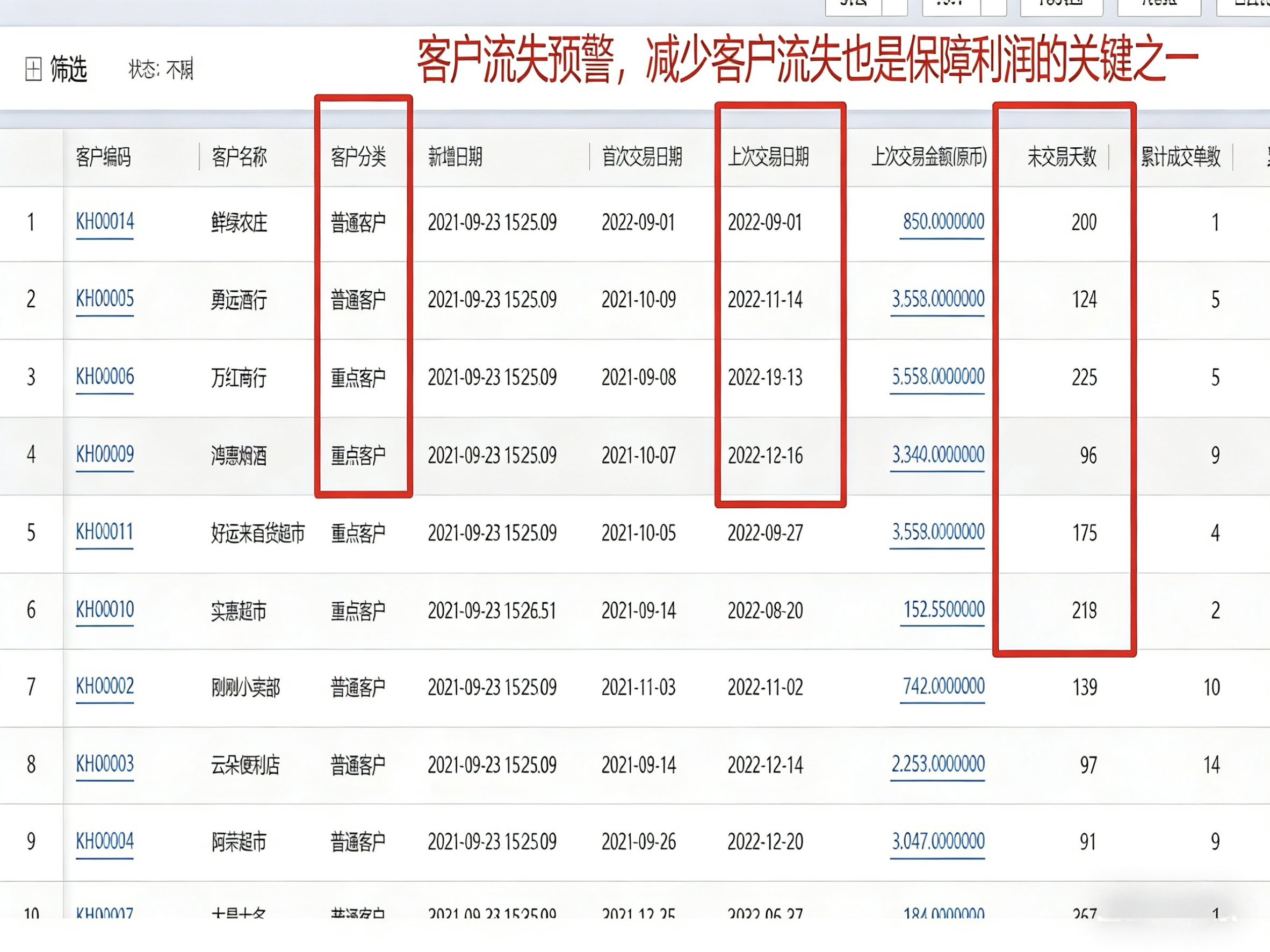Select row 7 刚刚小卖部
This screenshot has height=952, width=1270.
coord(245,687)
